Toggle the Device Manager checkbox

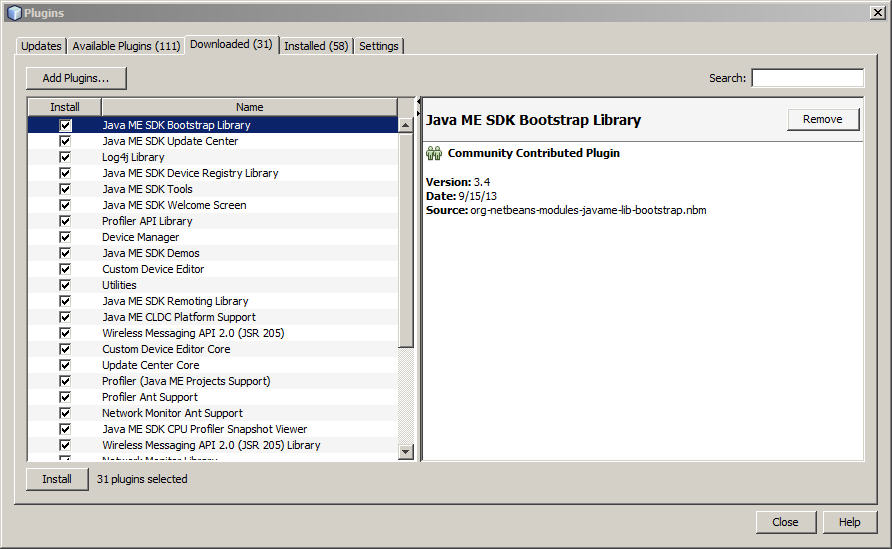click(65, 237)
